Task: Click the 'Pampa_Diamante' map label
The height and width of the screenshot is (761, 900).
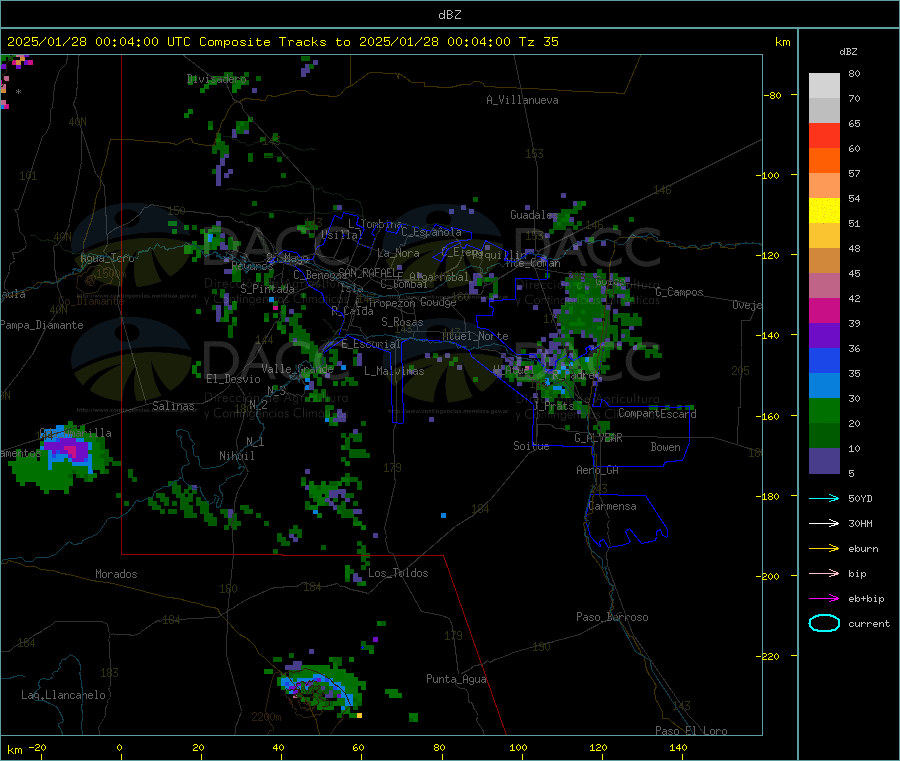Action: 41,325
